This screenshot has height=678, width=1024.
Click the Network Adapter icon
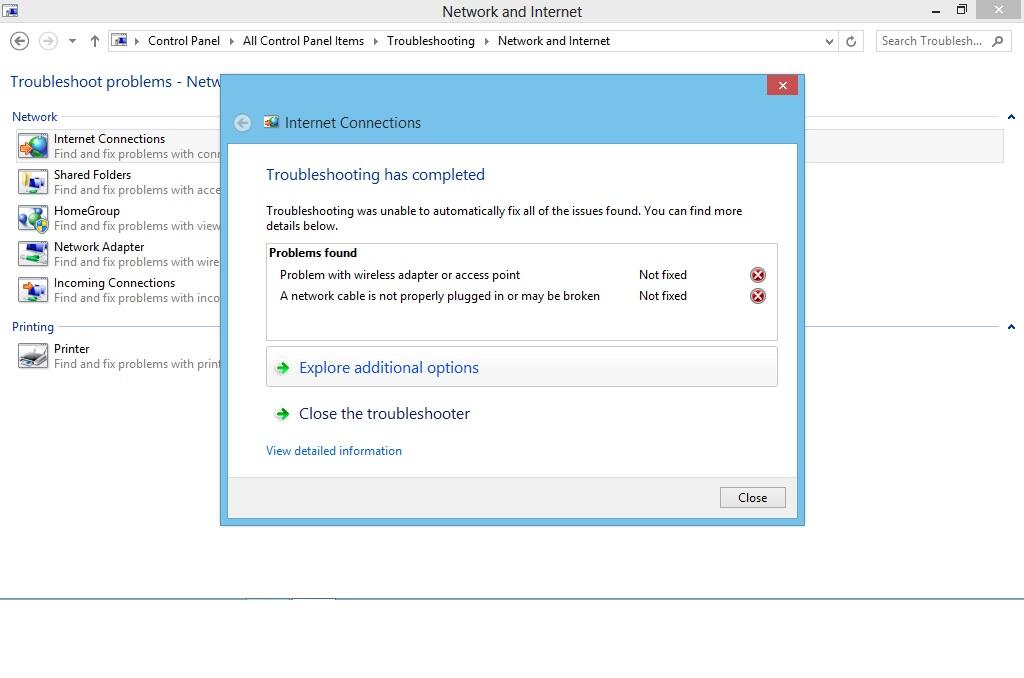pyautogui.click(x=33, y=254)
